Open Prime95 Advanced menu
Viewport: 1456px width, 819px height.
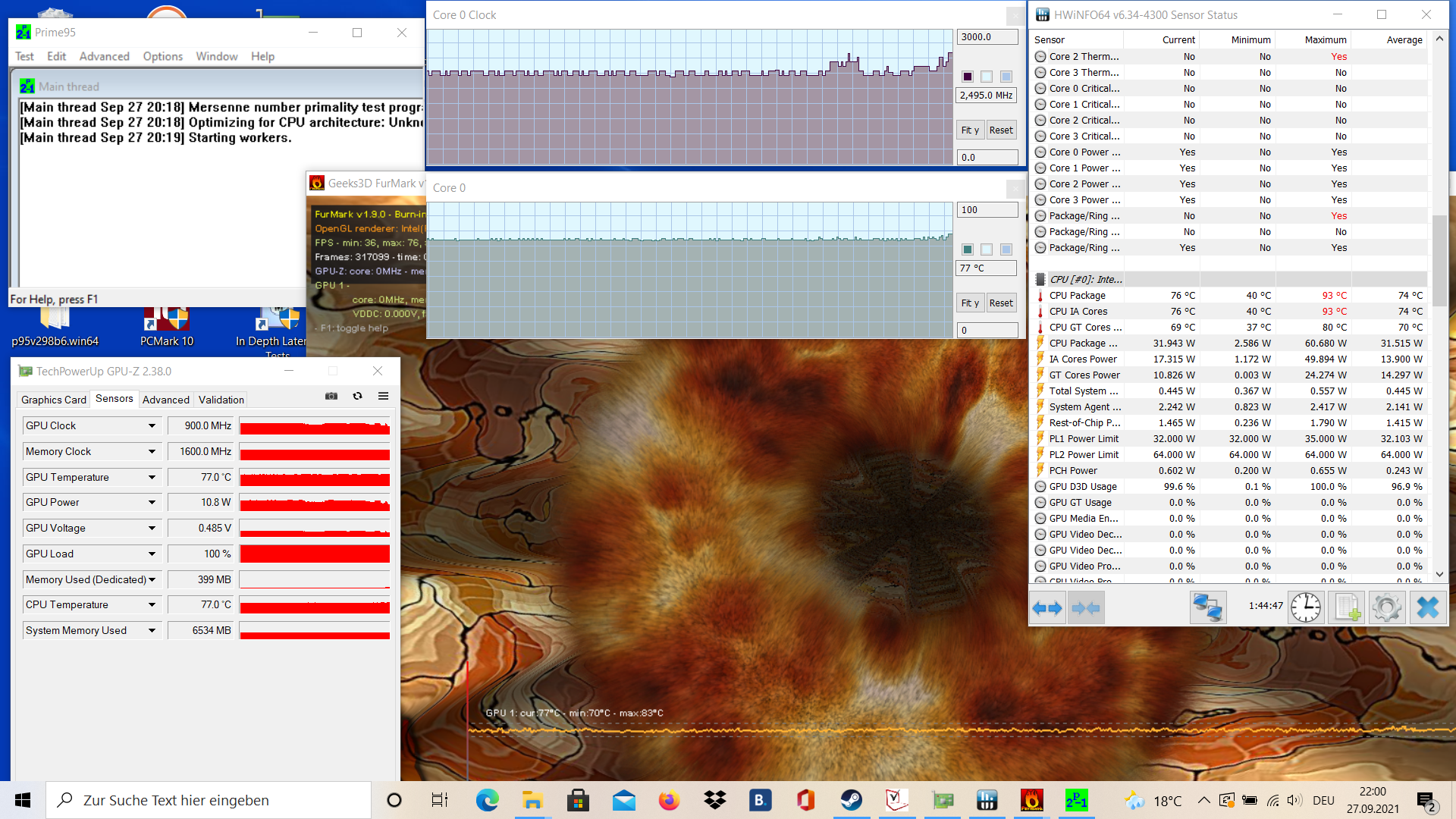click(104, 56)
